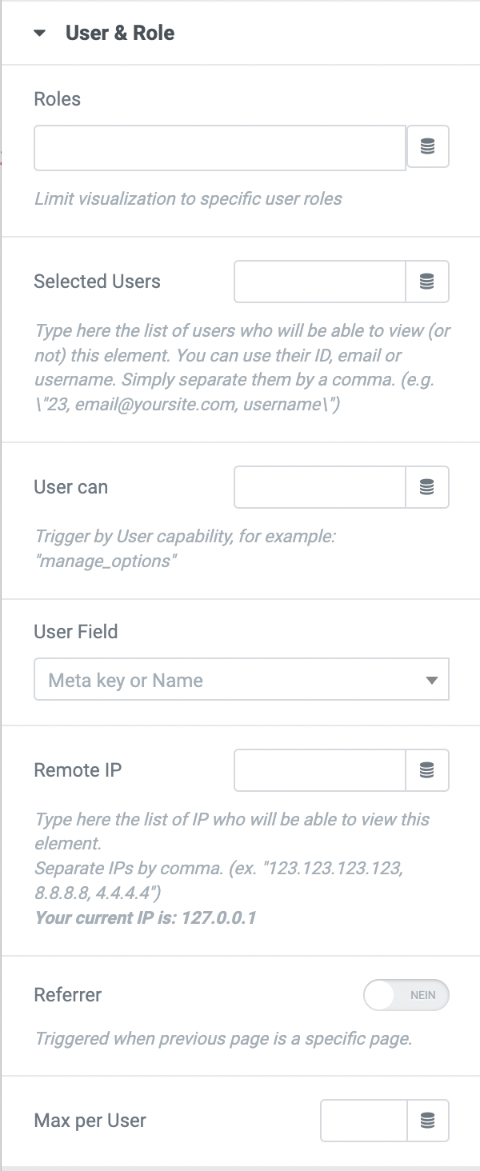Screen dimensions: 480x1171
Task: Click the Roles label
Action: point(57,99)
